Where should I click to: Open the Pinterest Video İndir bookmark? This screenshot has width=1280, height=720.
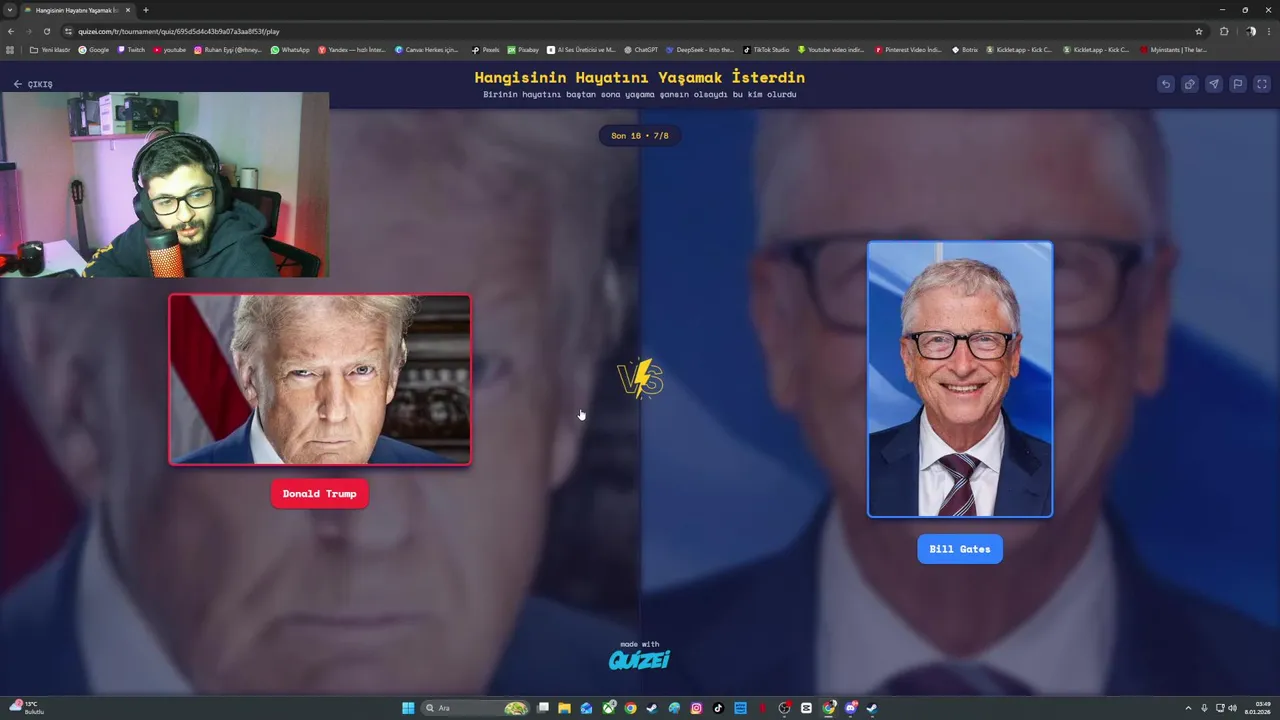coord(908,49)
